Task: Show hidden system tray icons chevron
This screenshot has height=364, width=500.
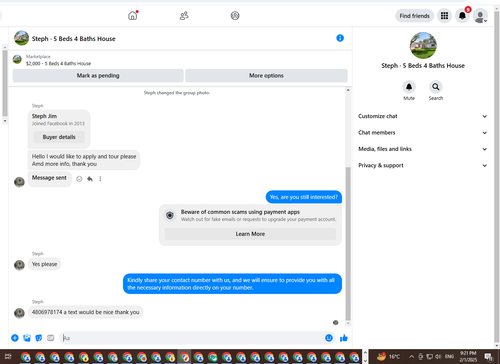Action: [412, 357]
